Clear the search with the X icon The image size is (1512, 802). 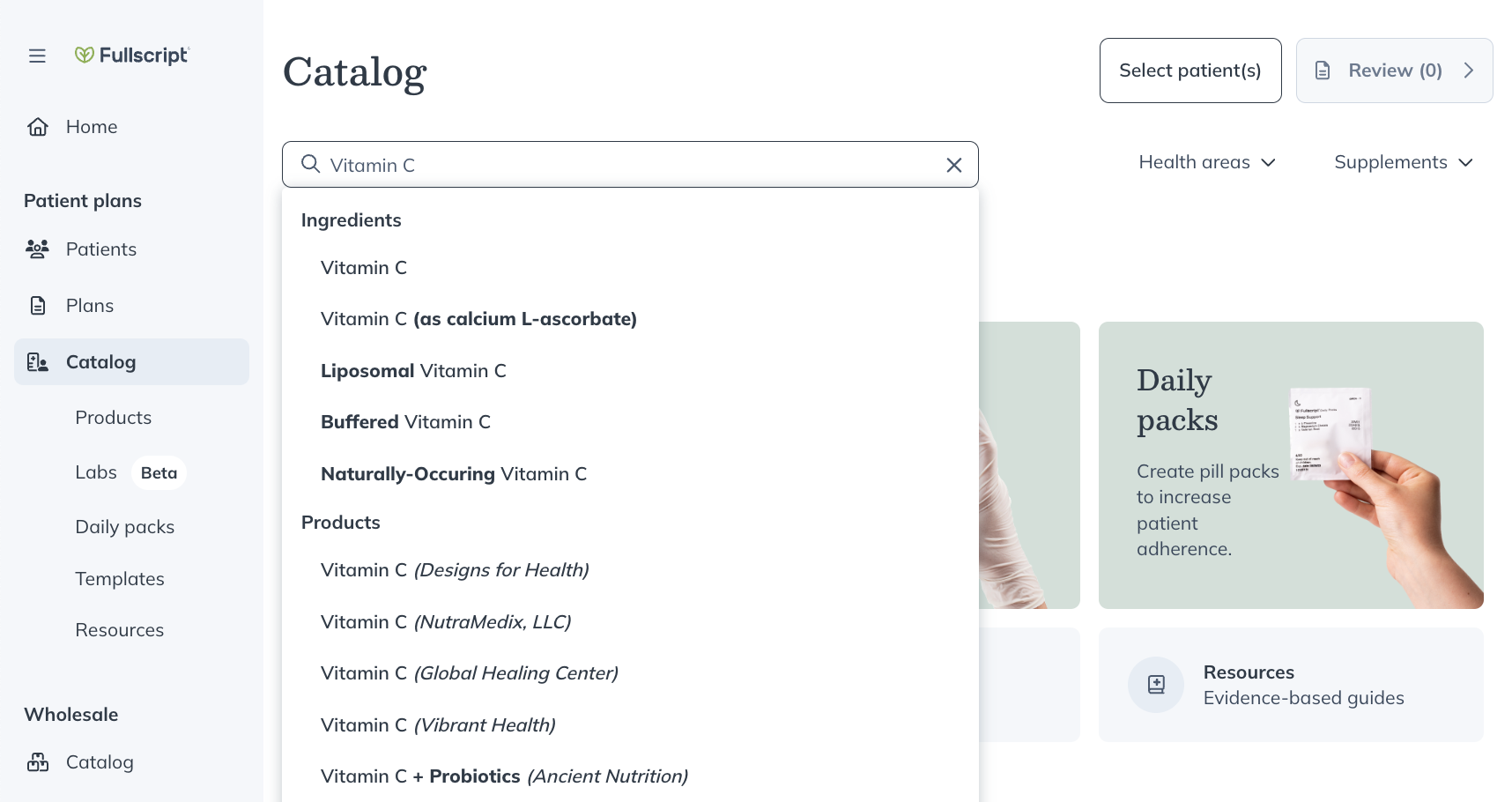953,165
